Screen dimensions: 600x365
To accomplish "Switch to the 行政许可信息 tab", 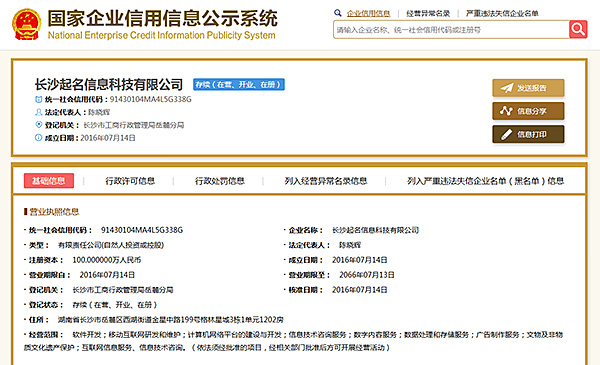I will [130, 181].
